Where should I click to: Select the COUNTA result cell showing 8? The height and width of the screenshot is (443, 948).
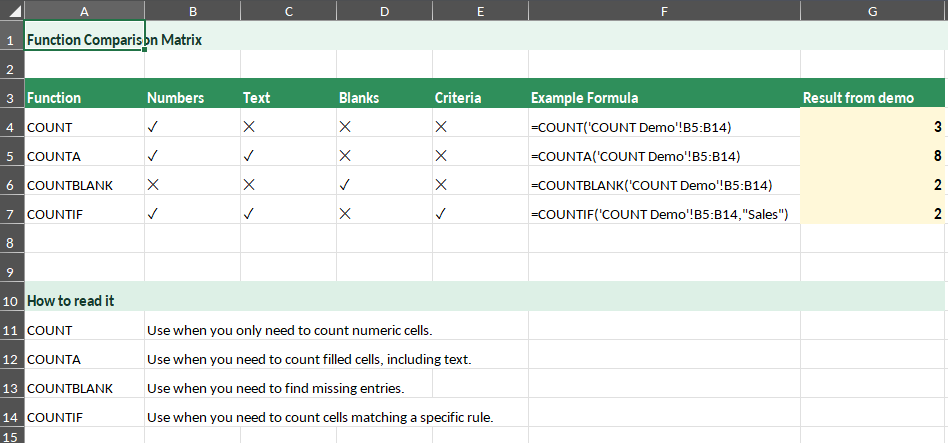point(873,156)
